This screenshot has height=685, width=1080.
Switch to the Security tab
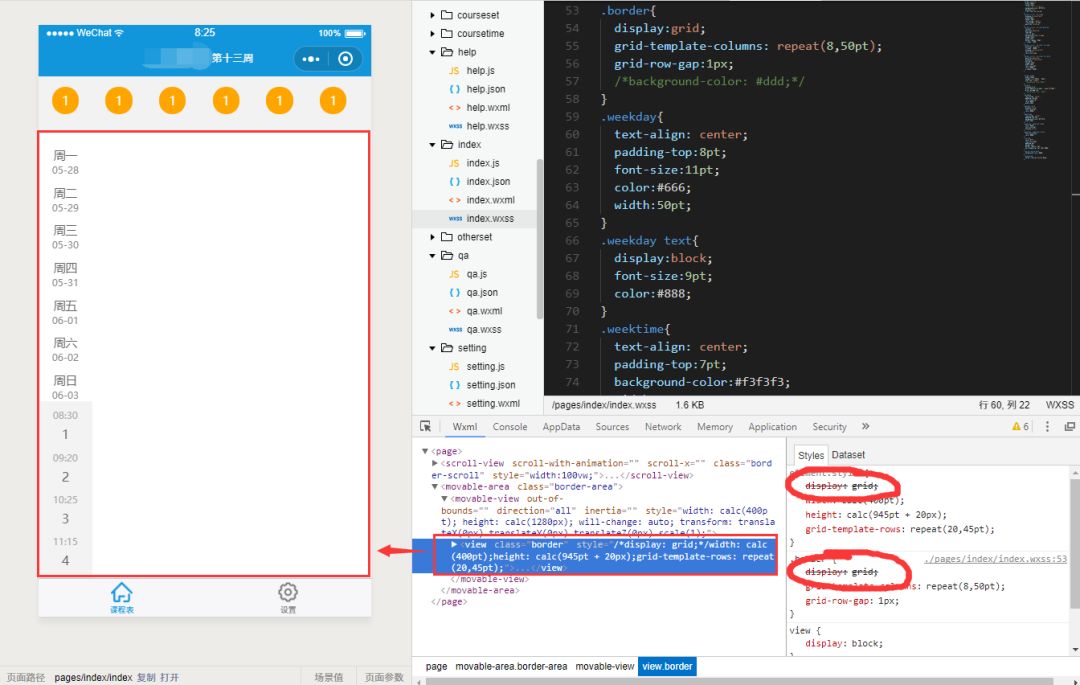829,427
